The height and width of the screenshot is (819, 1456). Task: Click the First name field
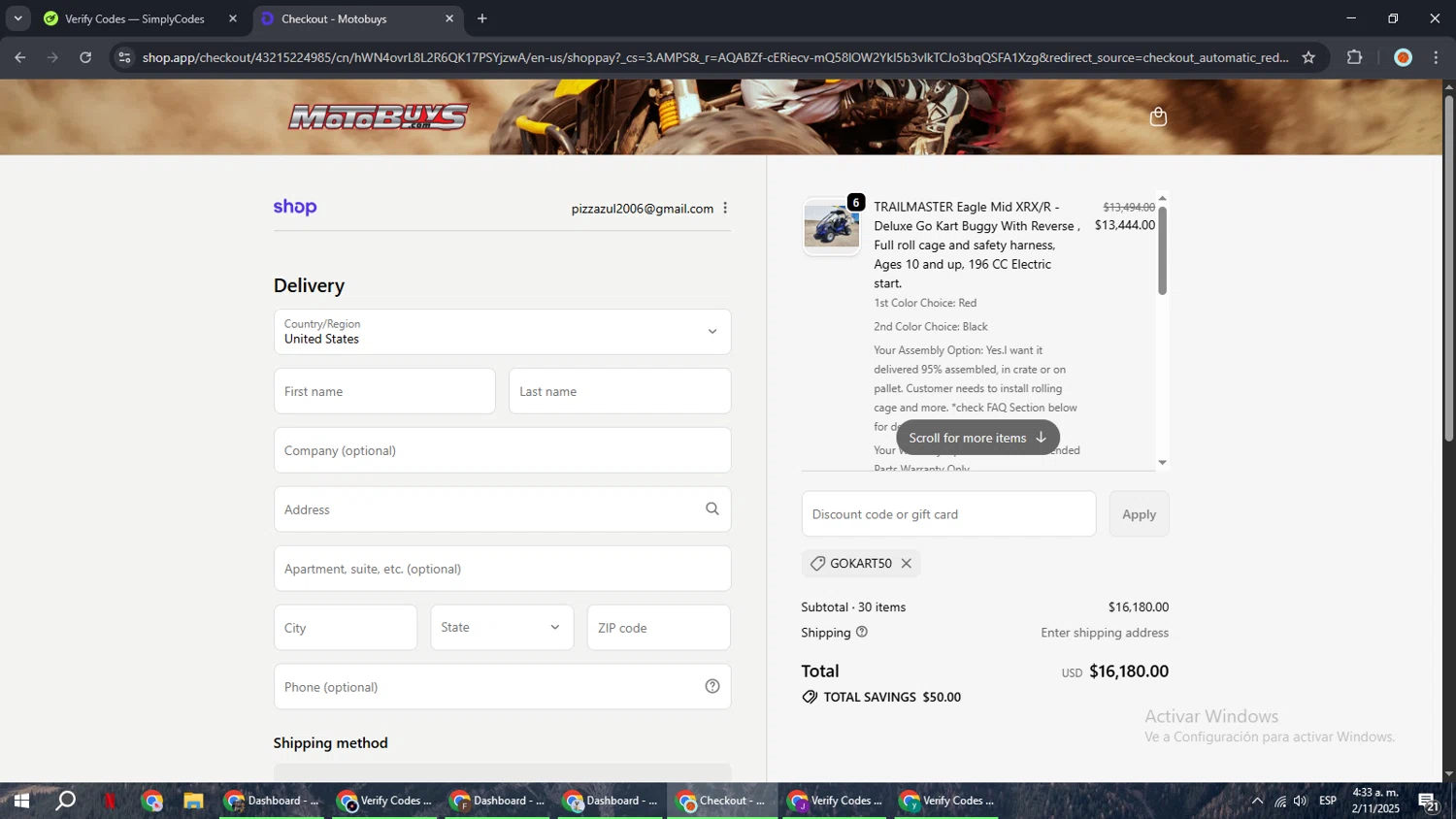click(x=384, y=391)
